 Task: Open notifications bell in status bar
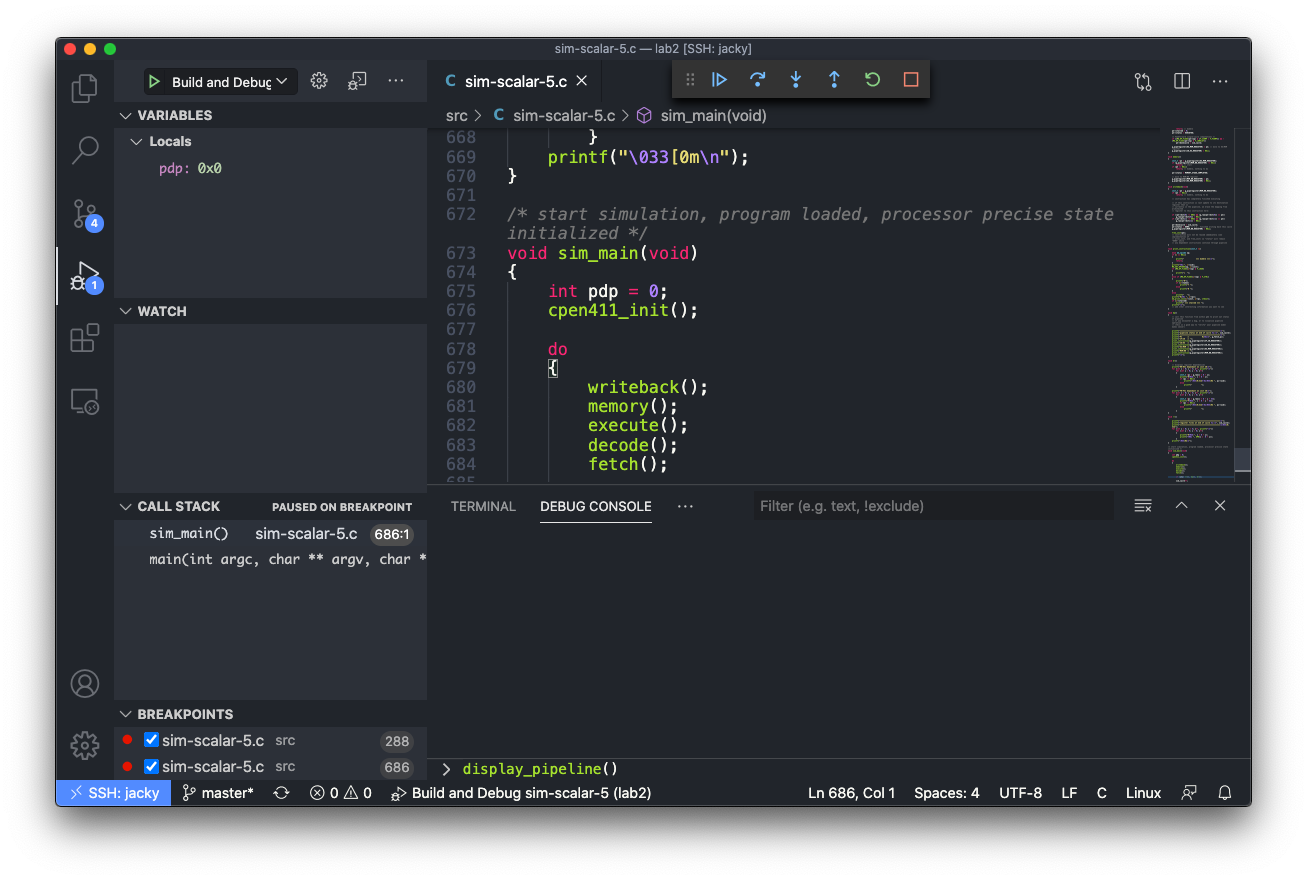click(x=1225, y=793)
